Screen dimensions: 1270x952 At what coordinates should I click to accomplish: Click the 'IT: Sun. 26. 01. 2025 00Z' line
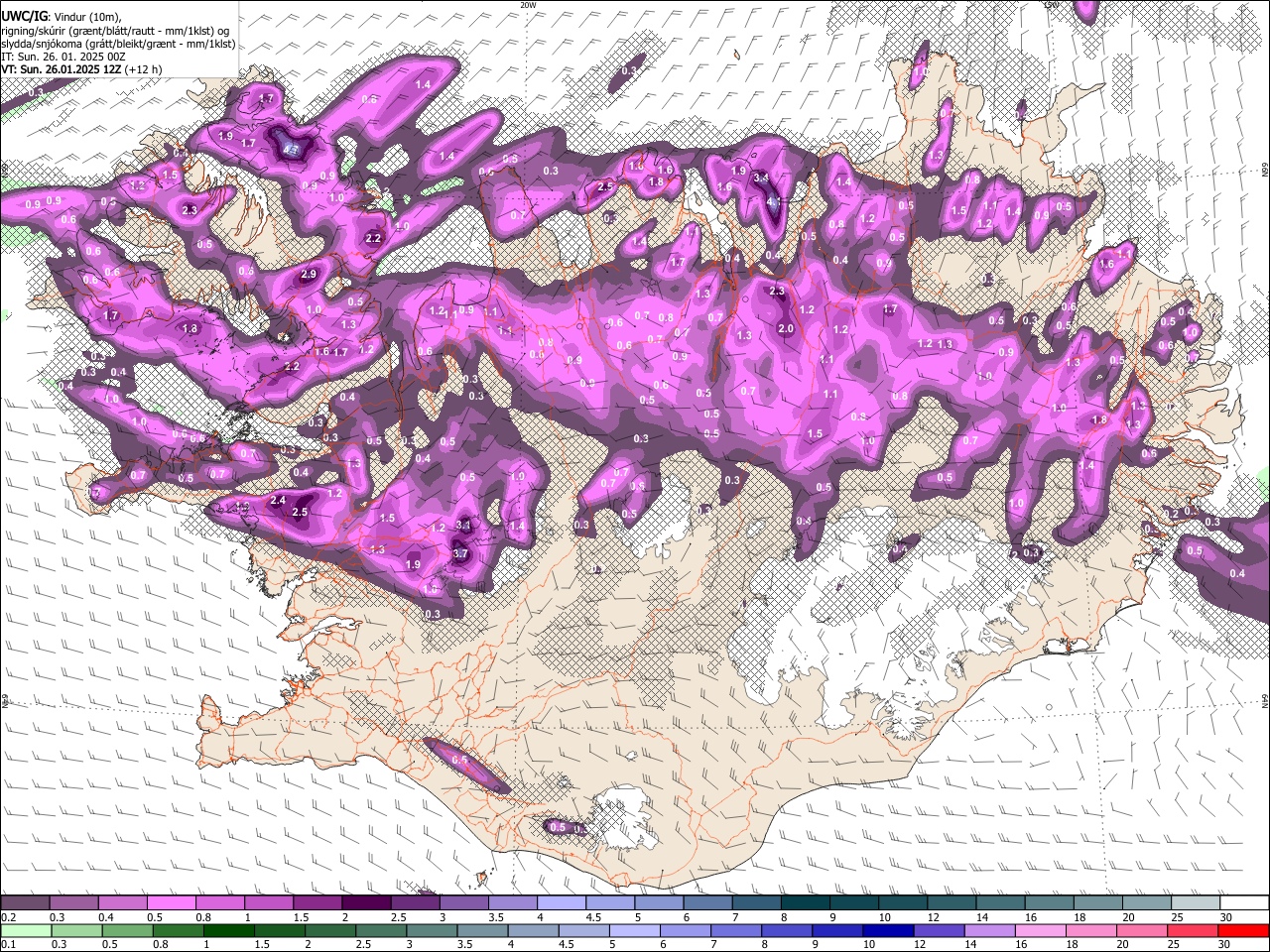[x=63, y=57]
